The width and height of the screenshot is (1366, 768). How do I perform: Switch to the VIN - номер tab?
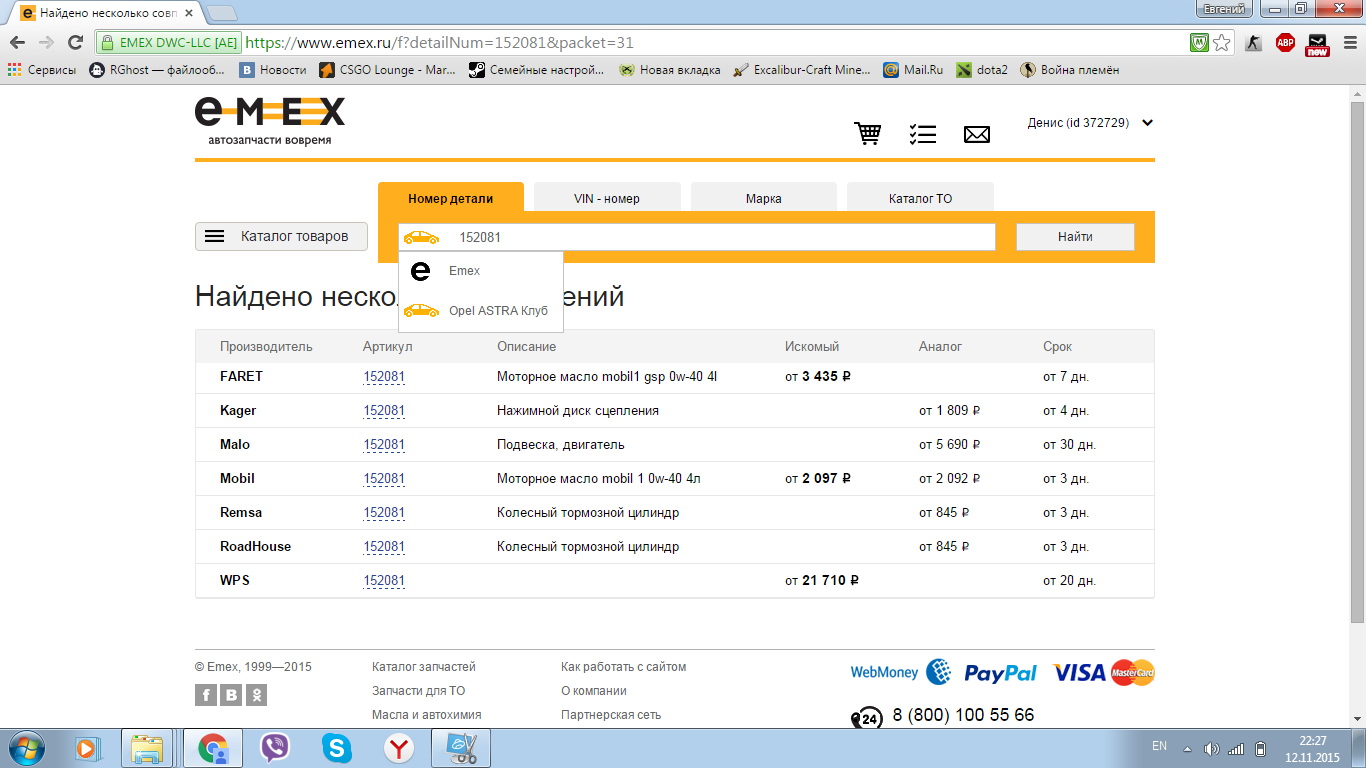coord(607,198)
